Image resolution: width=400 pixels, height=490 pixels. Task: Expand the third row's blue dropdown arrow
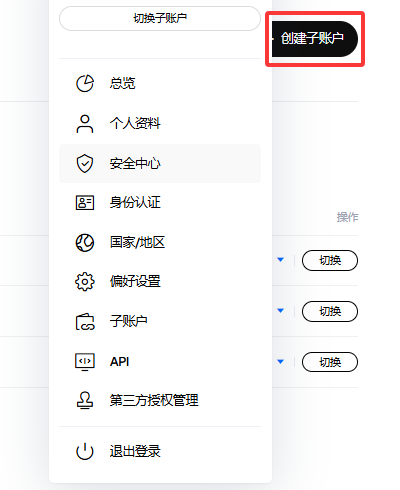[281, 361]
